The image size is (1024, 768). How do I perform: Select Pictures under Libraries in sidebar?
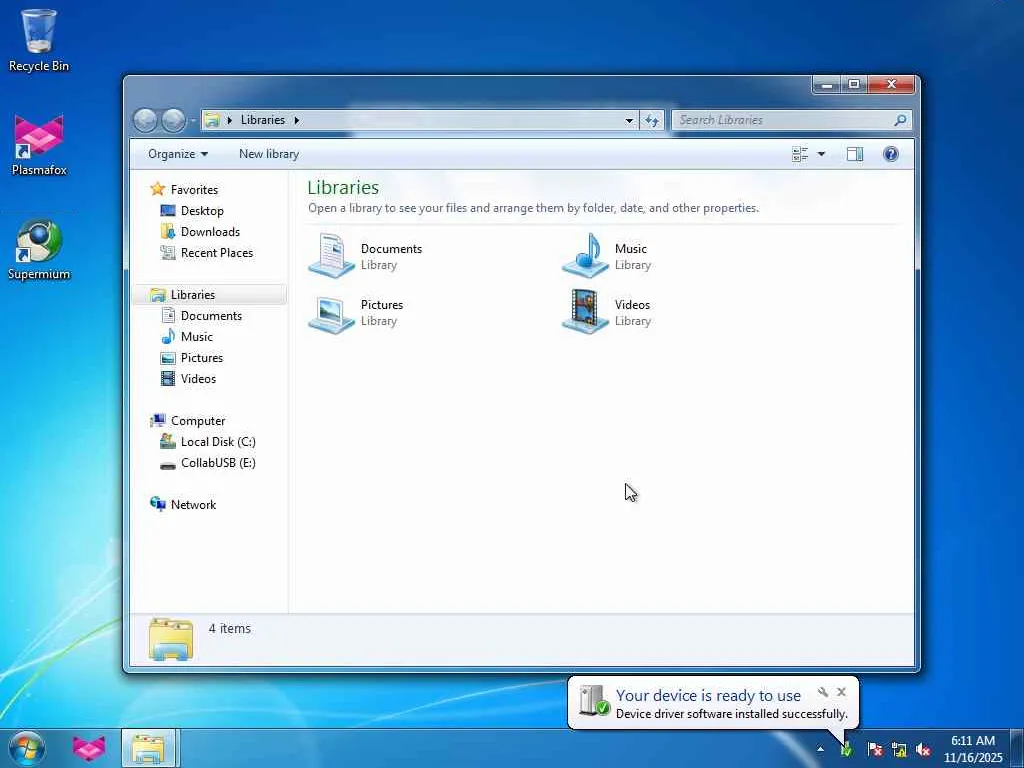[201, 357]
